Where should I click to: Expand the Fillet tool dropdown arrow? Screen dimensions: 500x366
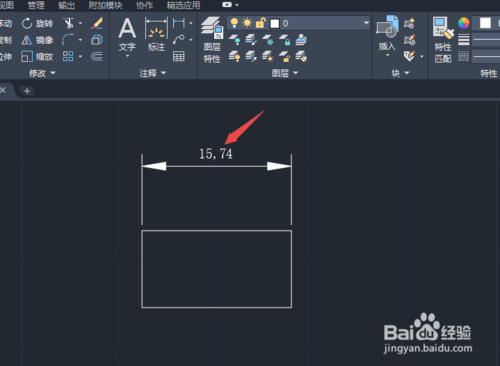(x=80, y=40)
